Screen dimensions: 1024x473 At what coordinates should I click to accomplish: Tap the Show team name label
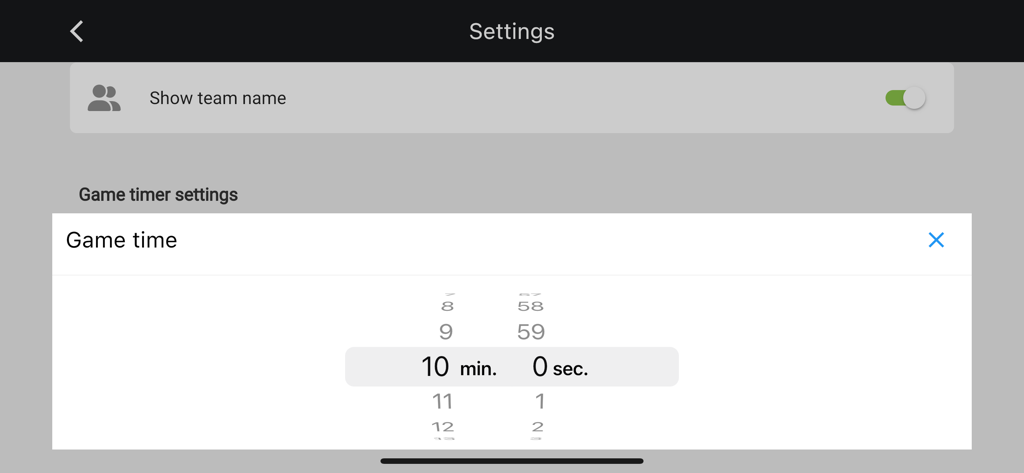tap(217, 98)
